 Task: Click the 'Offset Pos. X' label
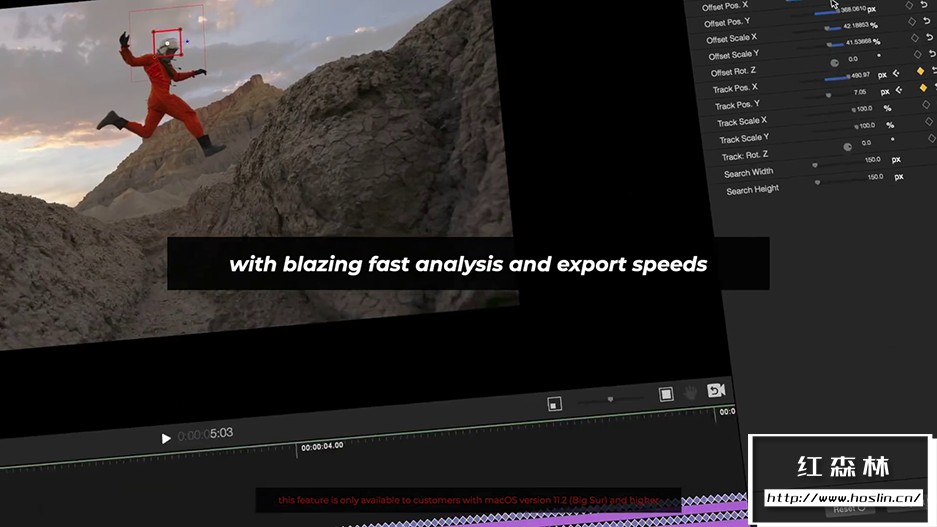[x=725, y=7]
